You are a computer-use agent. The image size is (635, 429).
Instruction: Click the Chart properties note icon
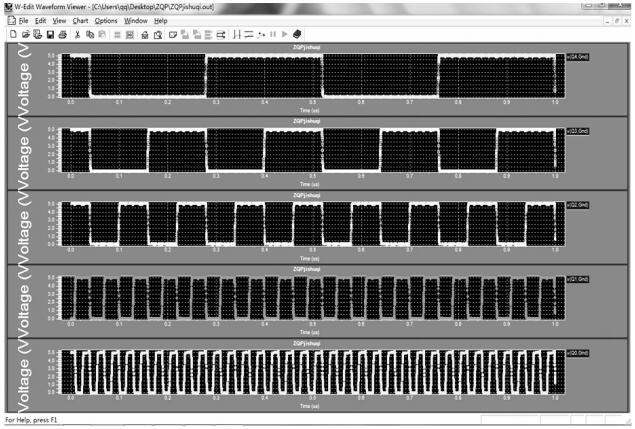tap(173, 35)
